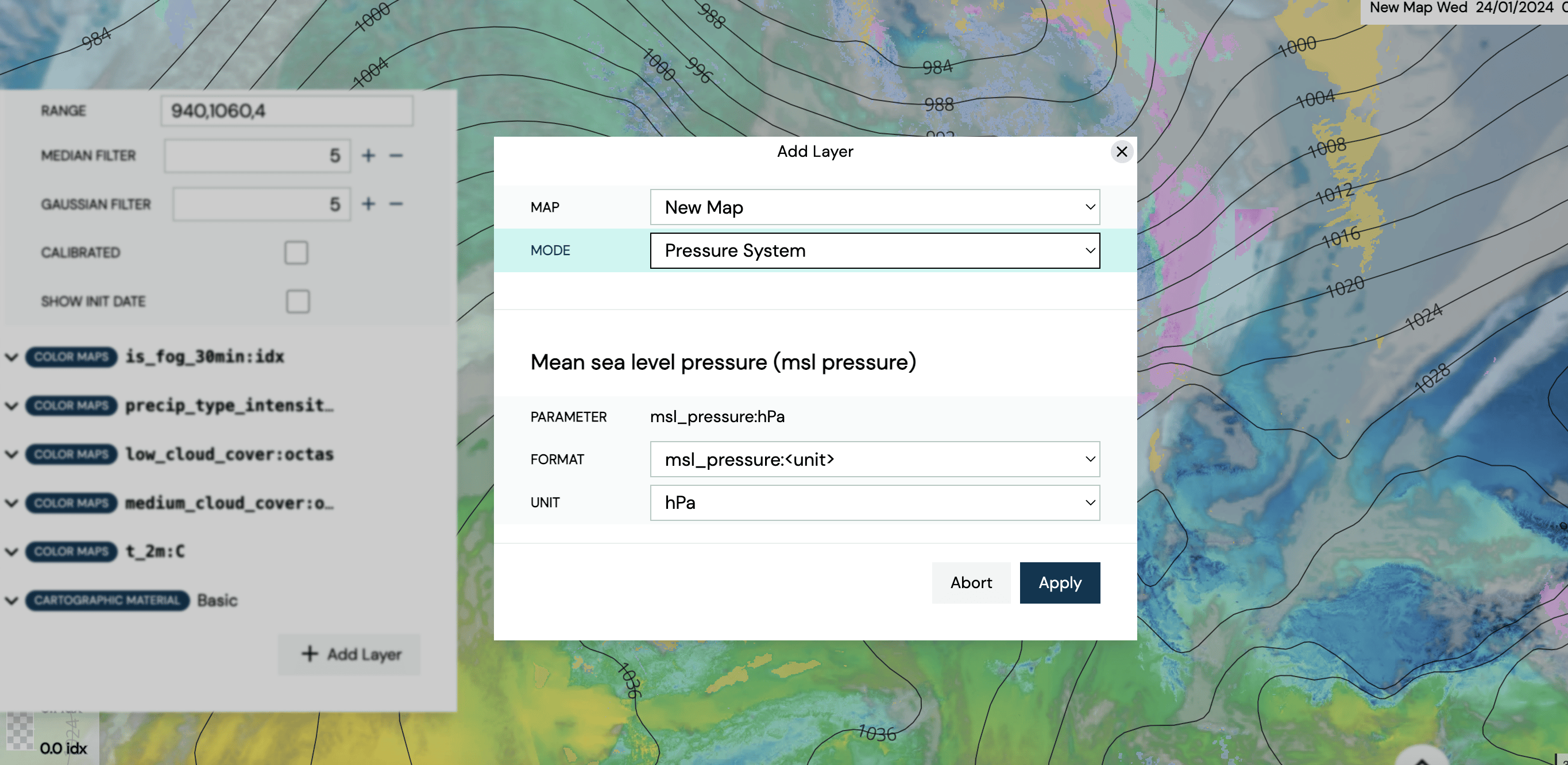Click Color Maps badge for precip_type_intensity
The image size is (1568, 765).
click(x=71, y=405)
